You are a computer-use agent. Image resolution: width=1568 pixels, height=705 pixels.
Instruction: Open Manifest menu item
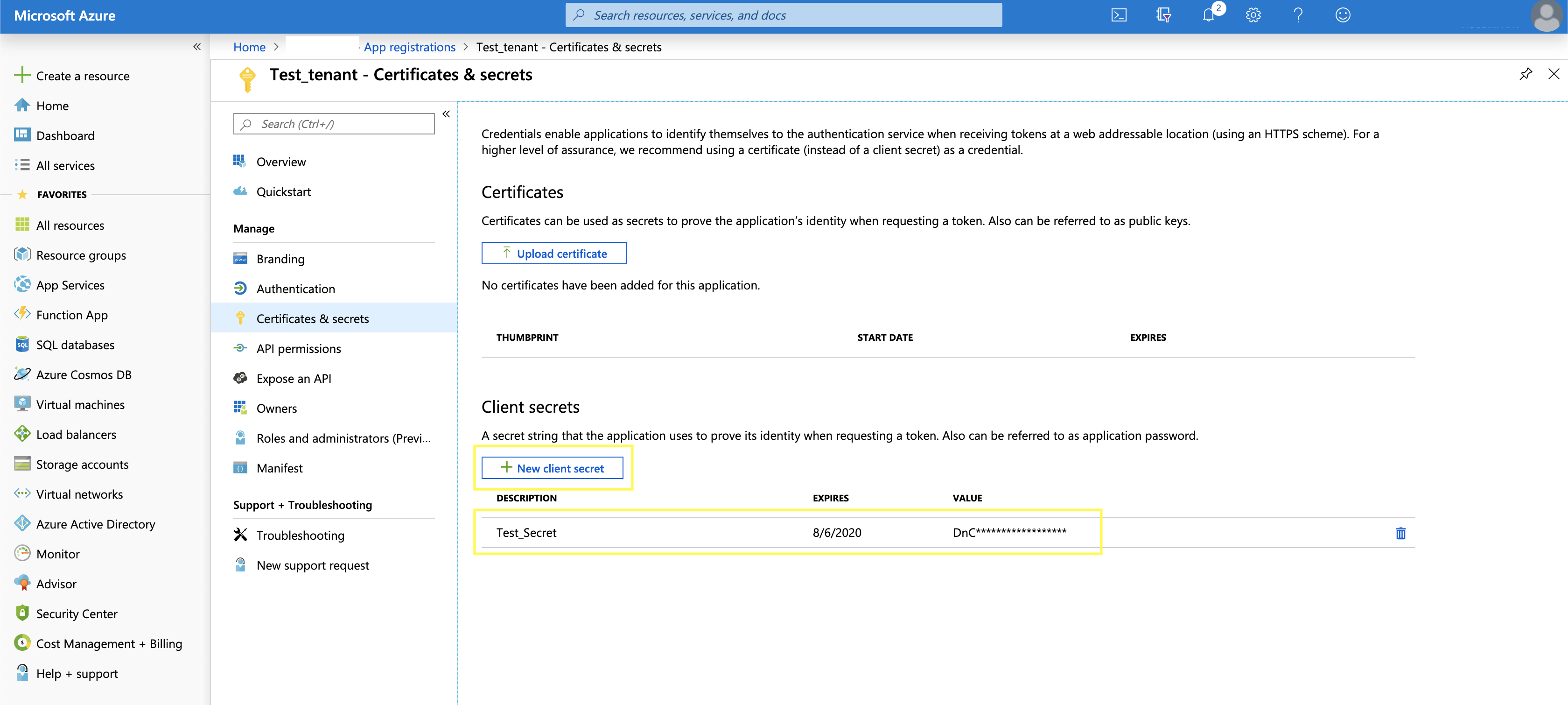coord(279,468)
